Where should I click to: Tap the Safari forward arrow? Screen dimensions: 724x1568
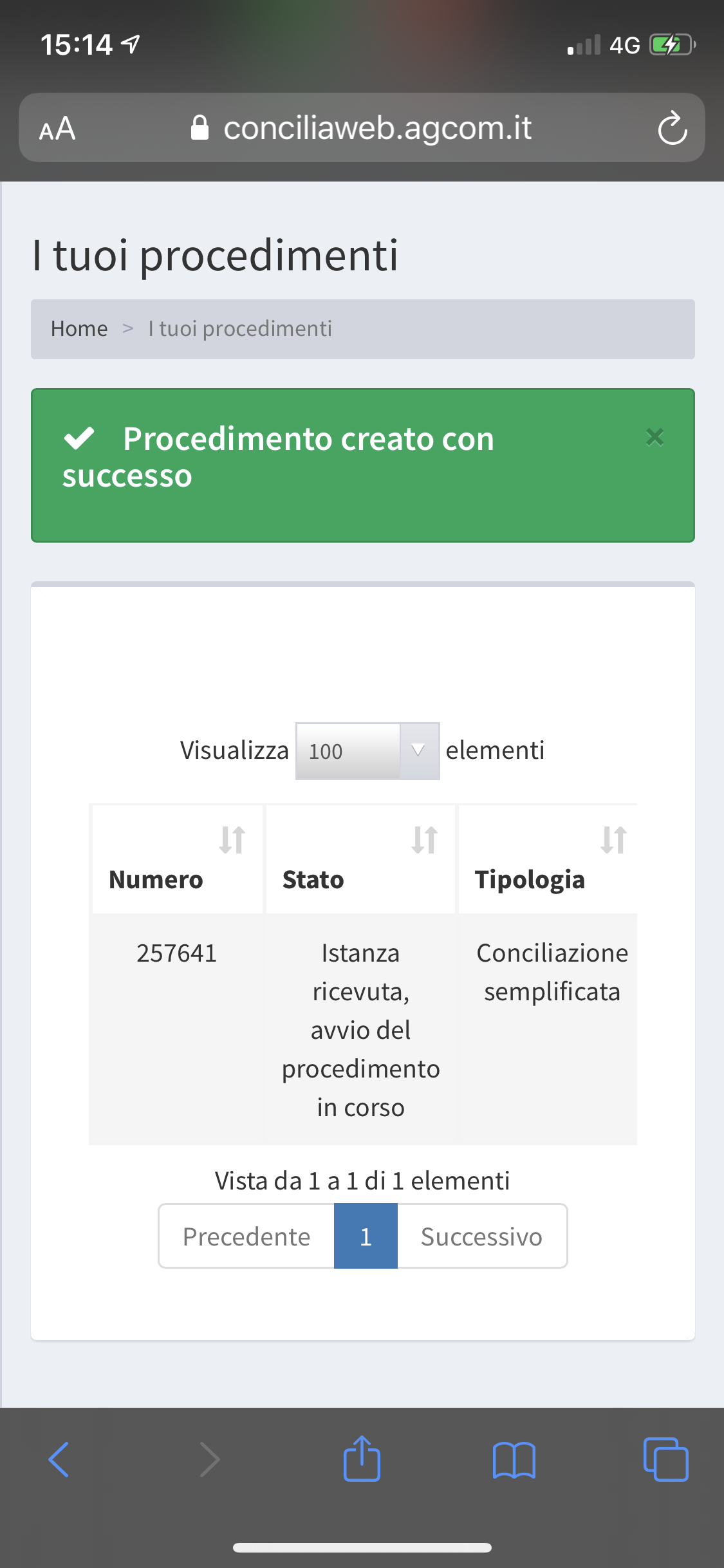tap(210, 1459)
